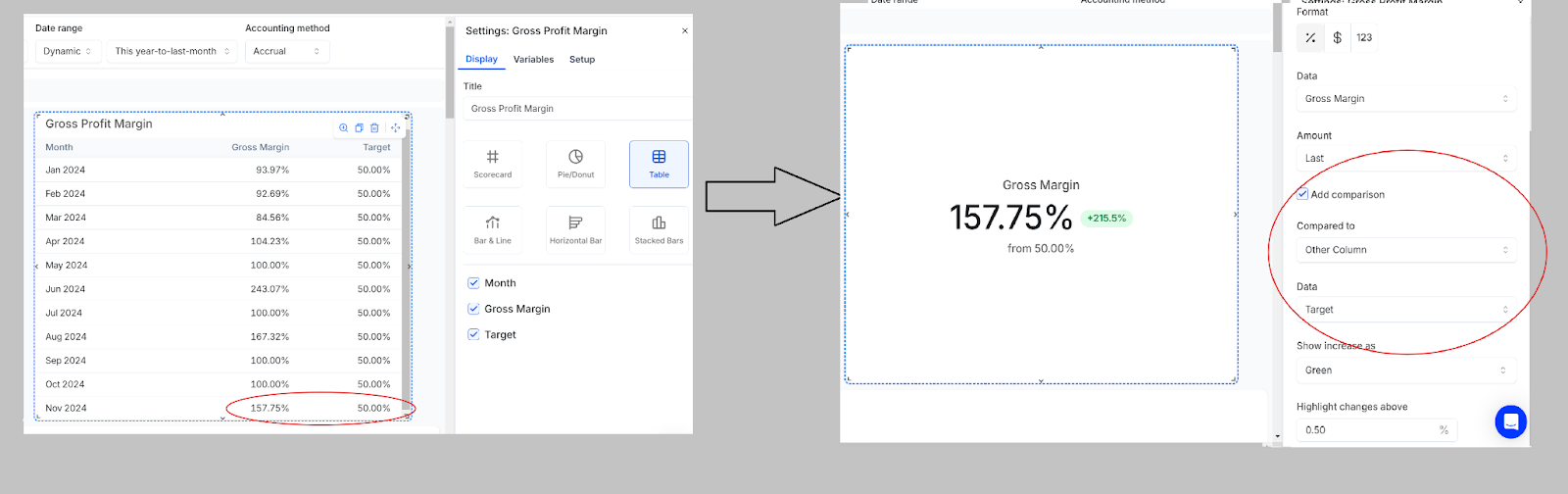Toggle the Month column checkbox
1568x494 pixels.
coord(473,282)
